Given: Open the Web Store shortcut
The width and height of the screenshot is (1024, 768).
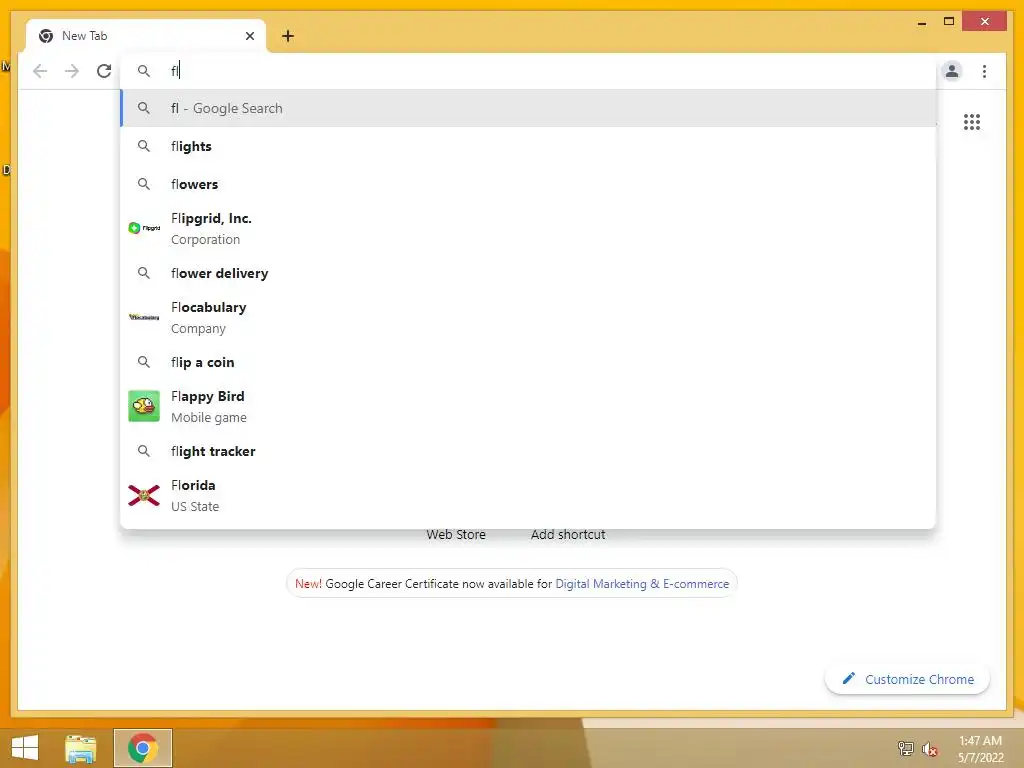Looking at the screenshot, I should click(456, 534).
